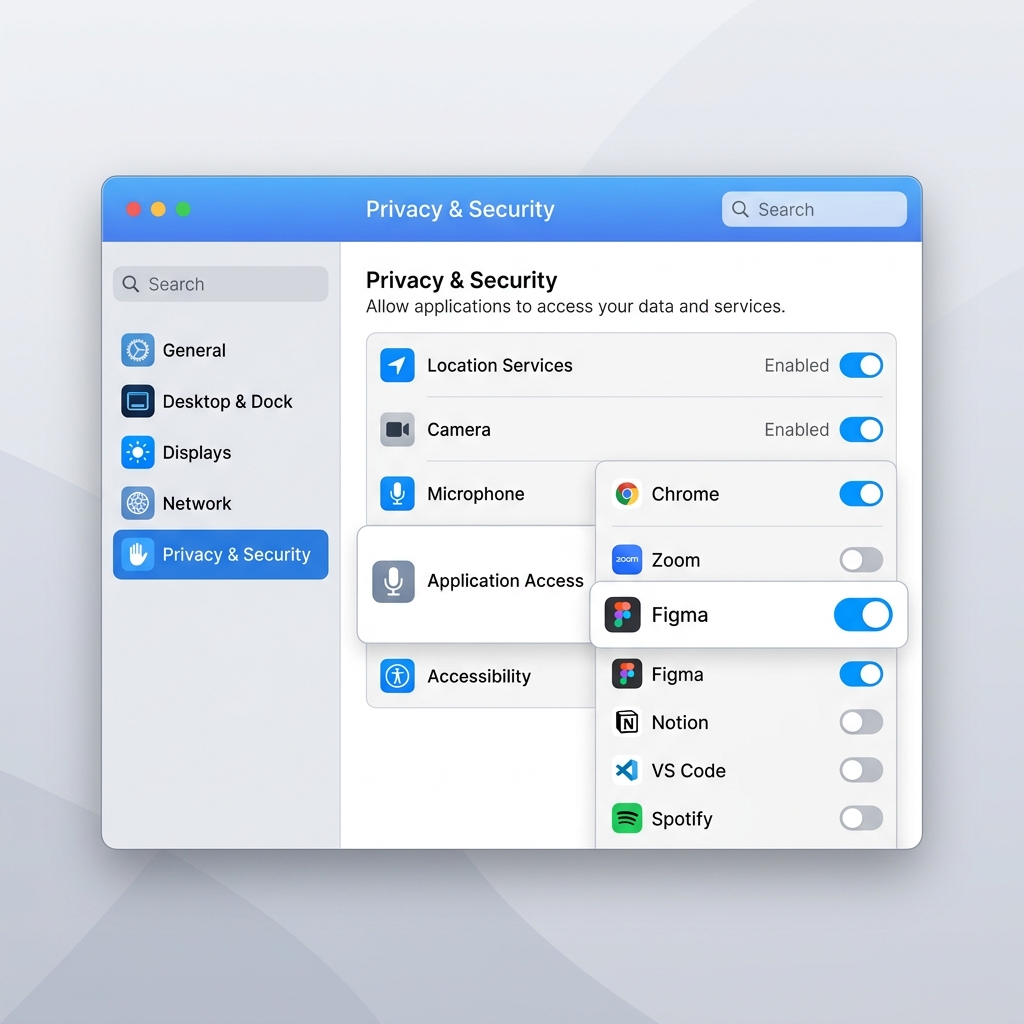This screenshot has height=1024, width=1024.
Task: Click the gray Application Access microphone icon
Action: tap(393, 581)
